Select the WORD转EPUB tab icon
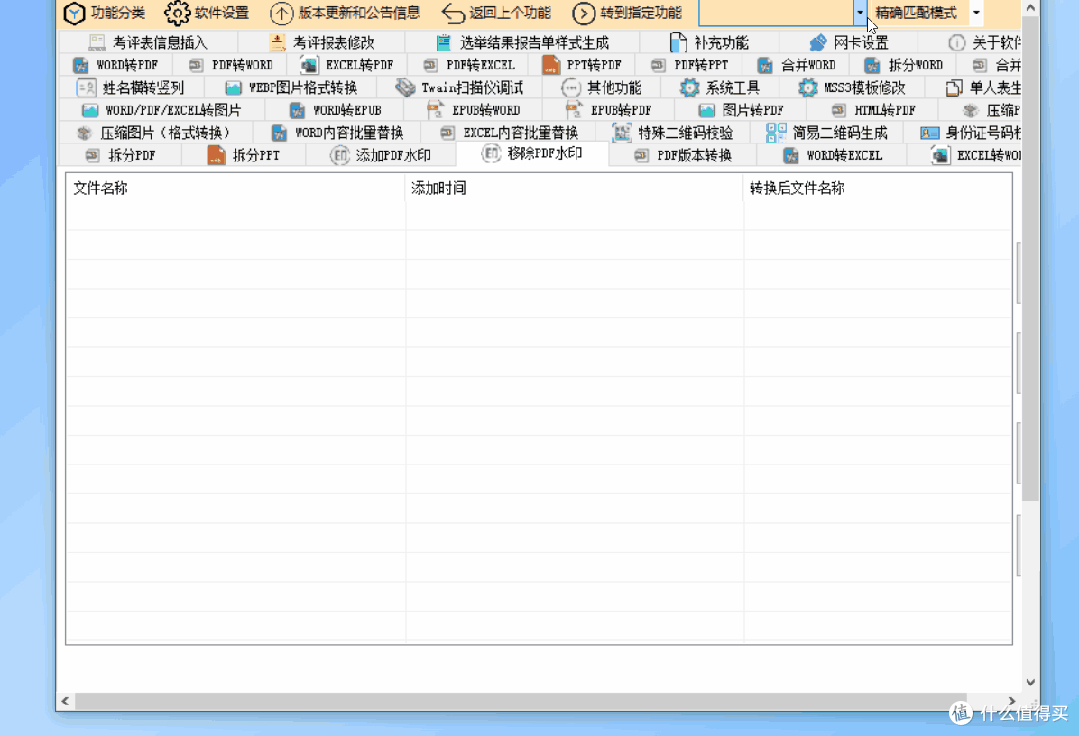1079x736 pixels. tap(297, 111)
